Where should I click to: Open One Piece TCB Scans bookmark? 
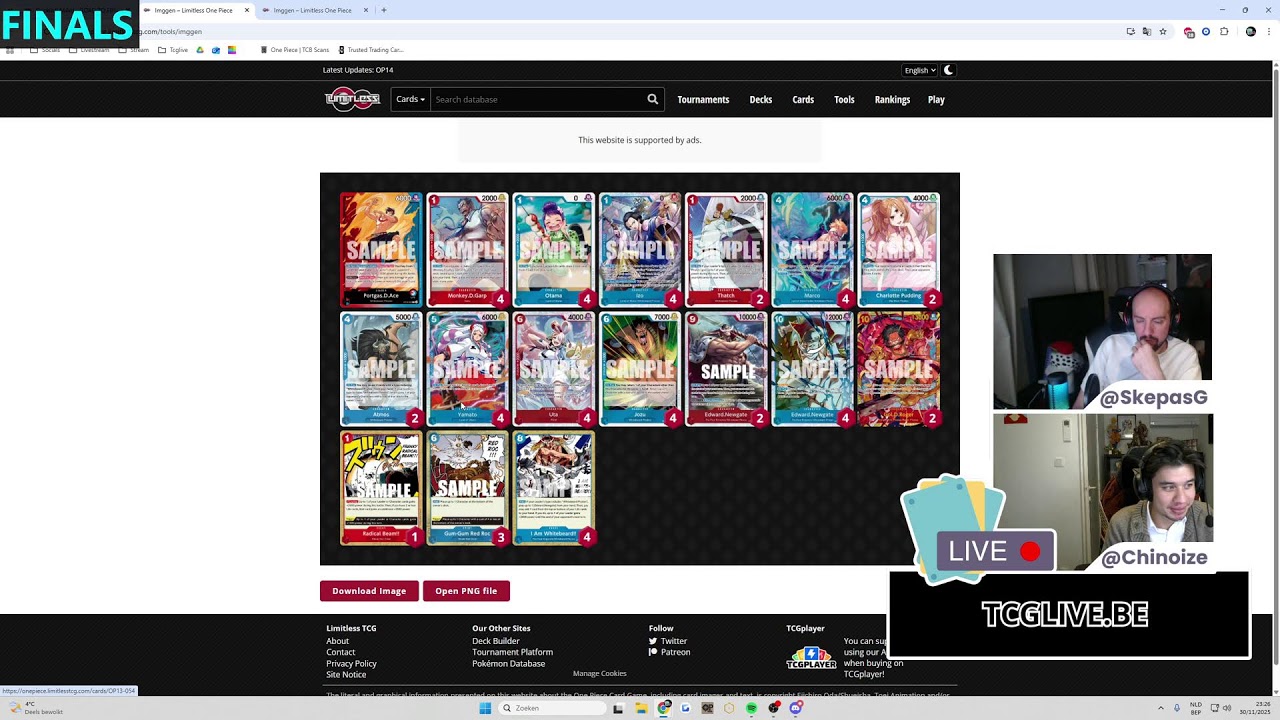point(295,49)
